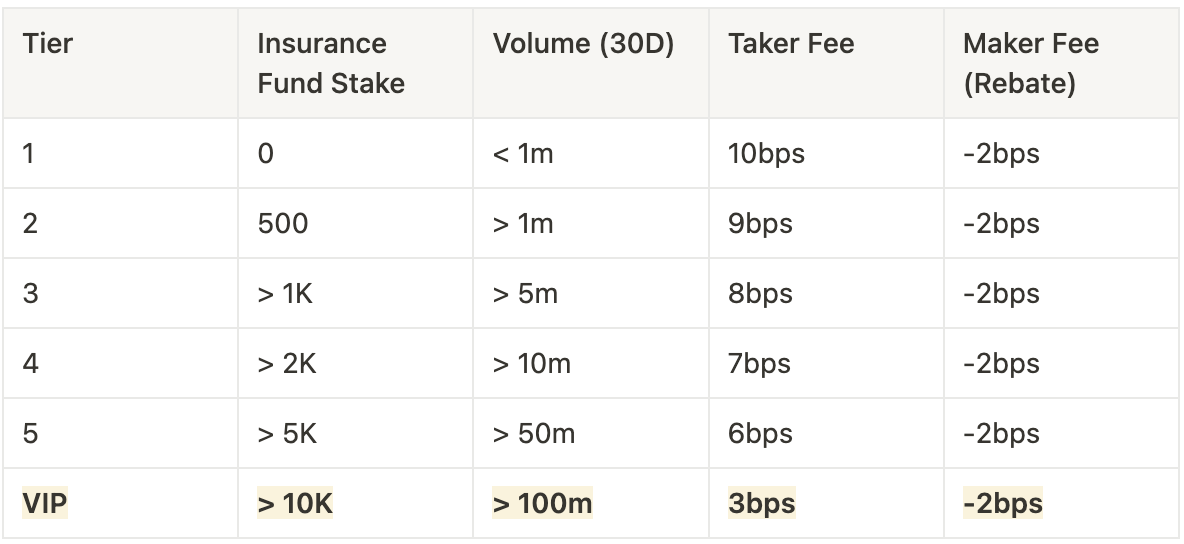Click the 9bps taker fee cell
The image size is (1184, 544).
(760, 223)
